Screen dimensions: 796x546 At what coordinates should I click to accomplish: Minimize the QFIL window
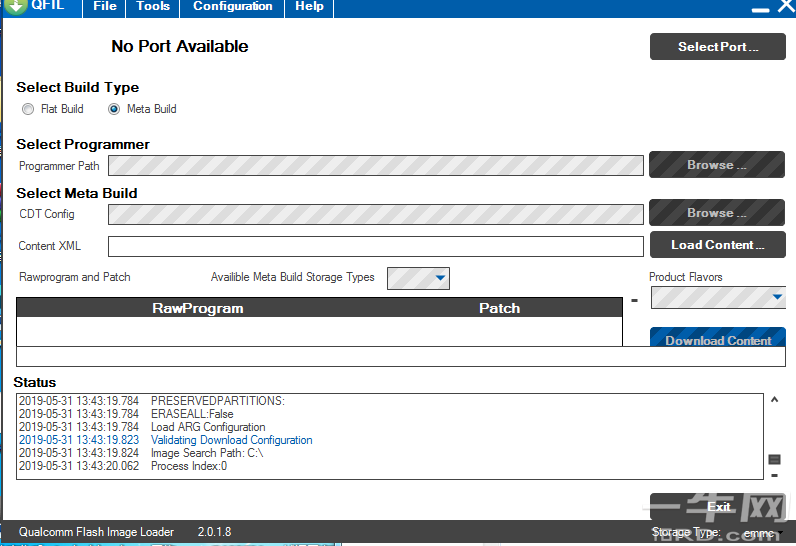click(760, 8)
